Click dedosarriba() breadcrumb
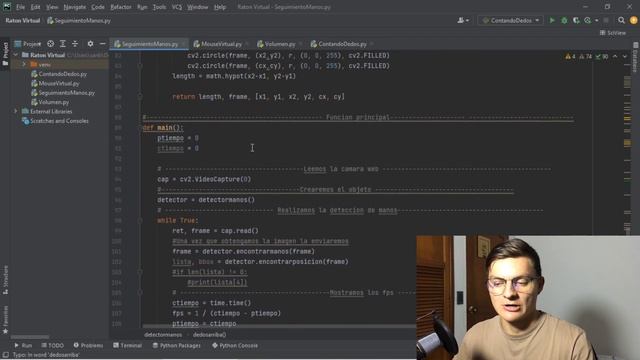 (x=209, y=335)
